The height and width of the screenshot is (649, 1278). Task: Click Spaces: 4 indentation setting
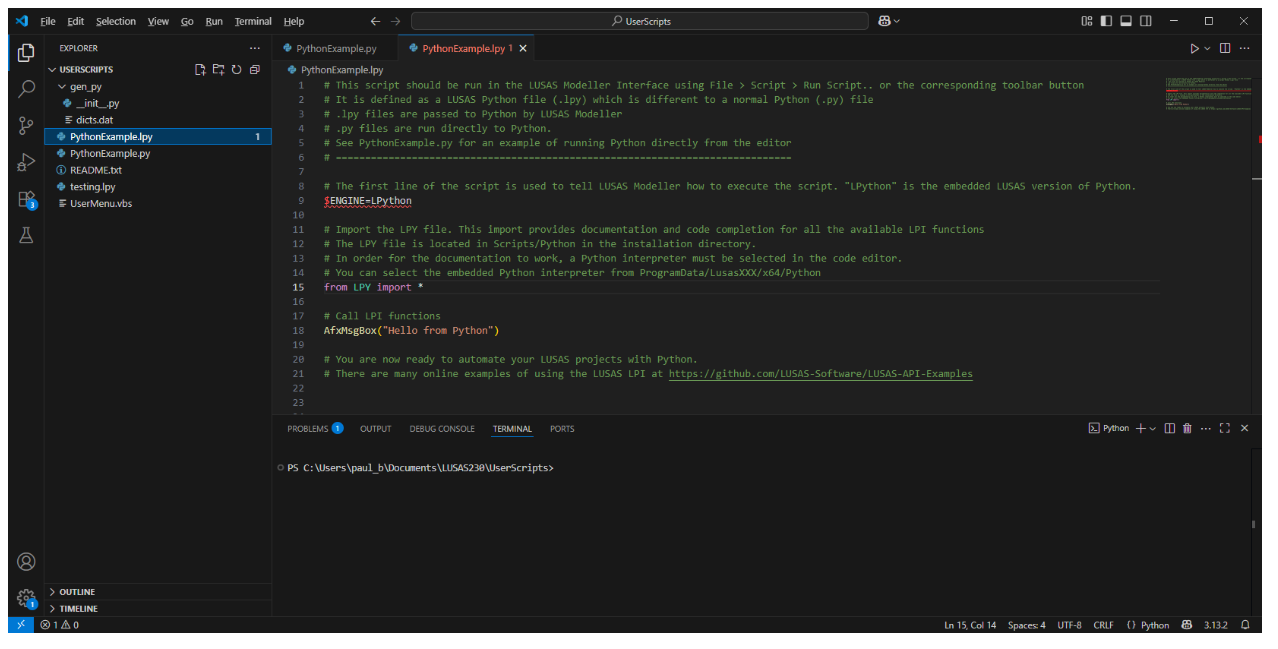pyautogui.click(x=1026, y=625)
